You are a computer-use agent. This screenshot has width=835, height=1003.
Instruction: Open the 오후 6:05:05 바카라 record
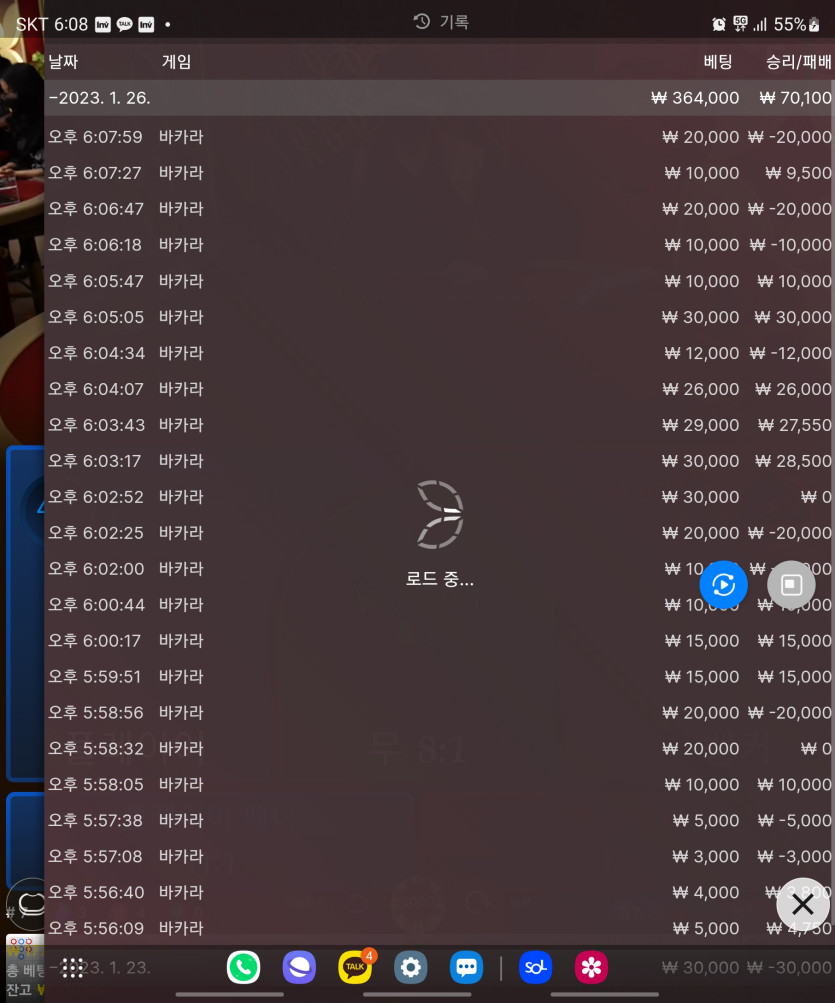[439, 317]
